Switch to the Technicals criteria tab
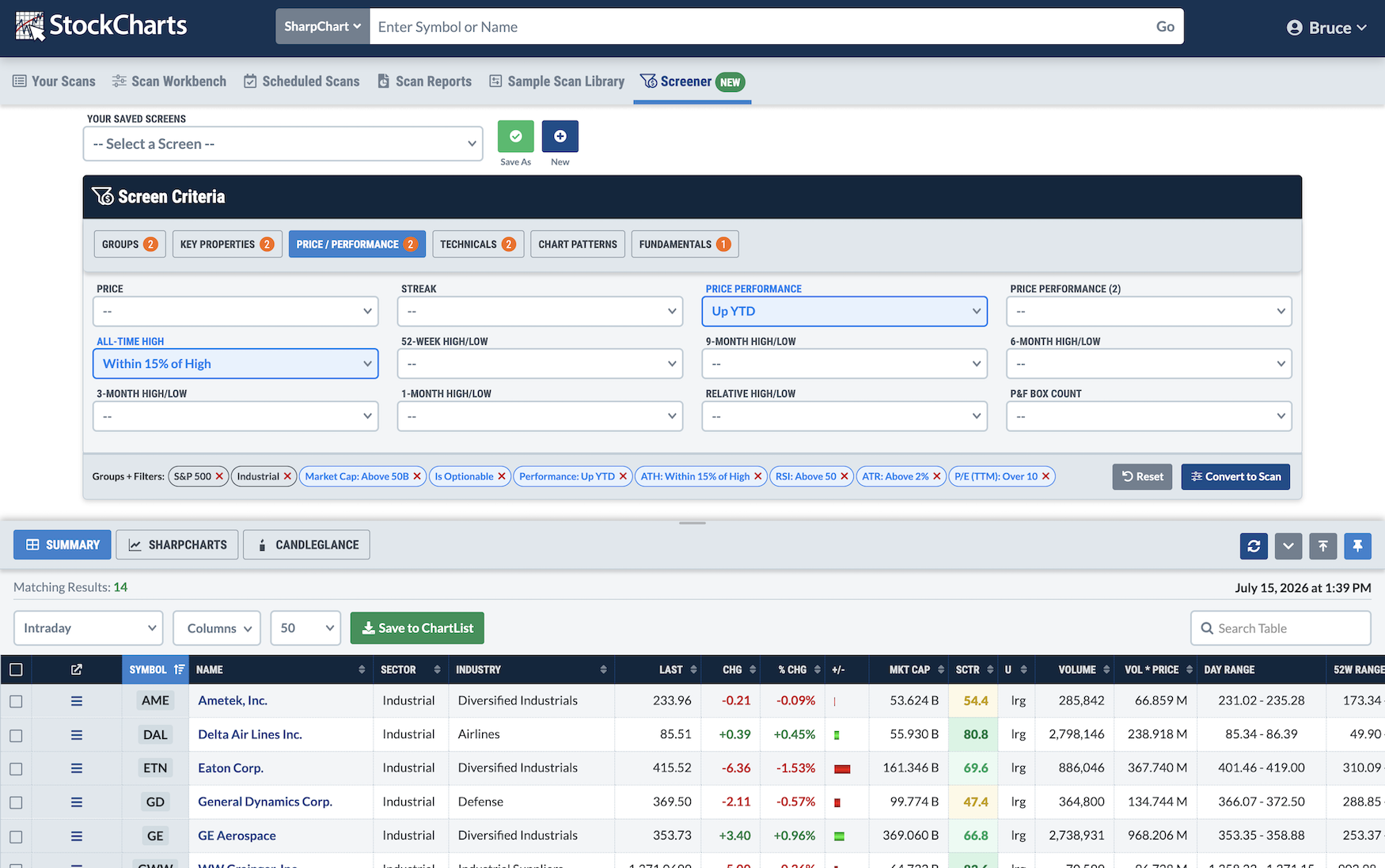The height and width of the screenshot is (868, 1385). point(478,244)
